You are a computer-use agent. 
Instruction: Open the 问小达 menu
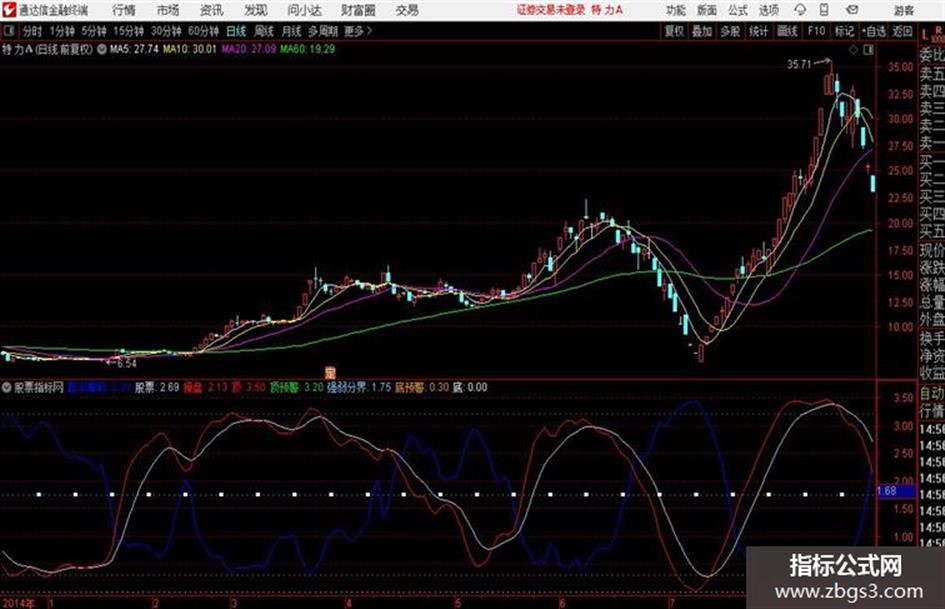304,10
